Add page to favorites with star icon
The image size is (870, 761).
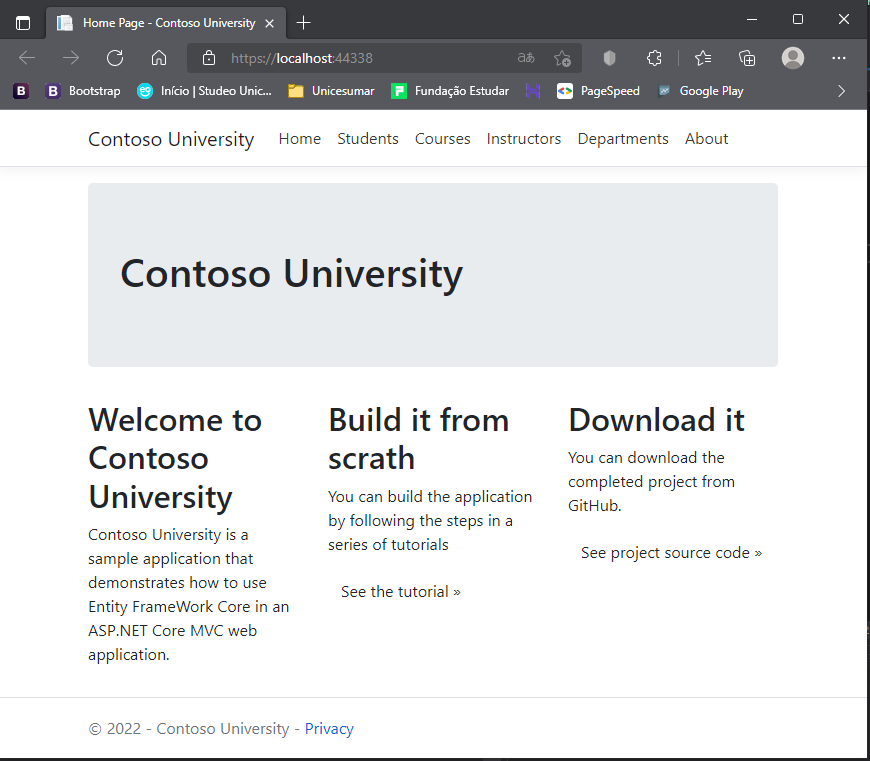(562, 58)
